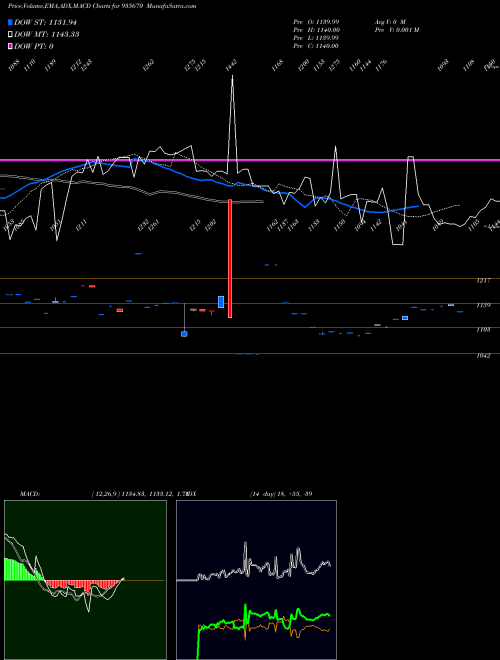Select the DOW MT: 1143.33 label
The image size is (500, 660).
coord(47,34)
